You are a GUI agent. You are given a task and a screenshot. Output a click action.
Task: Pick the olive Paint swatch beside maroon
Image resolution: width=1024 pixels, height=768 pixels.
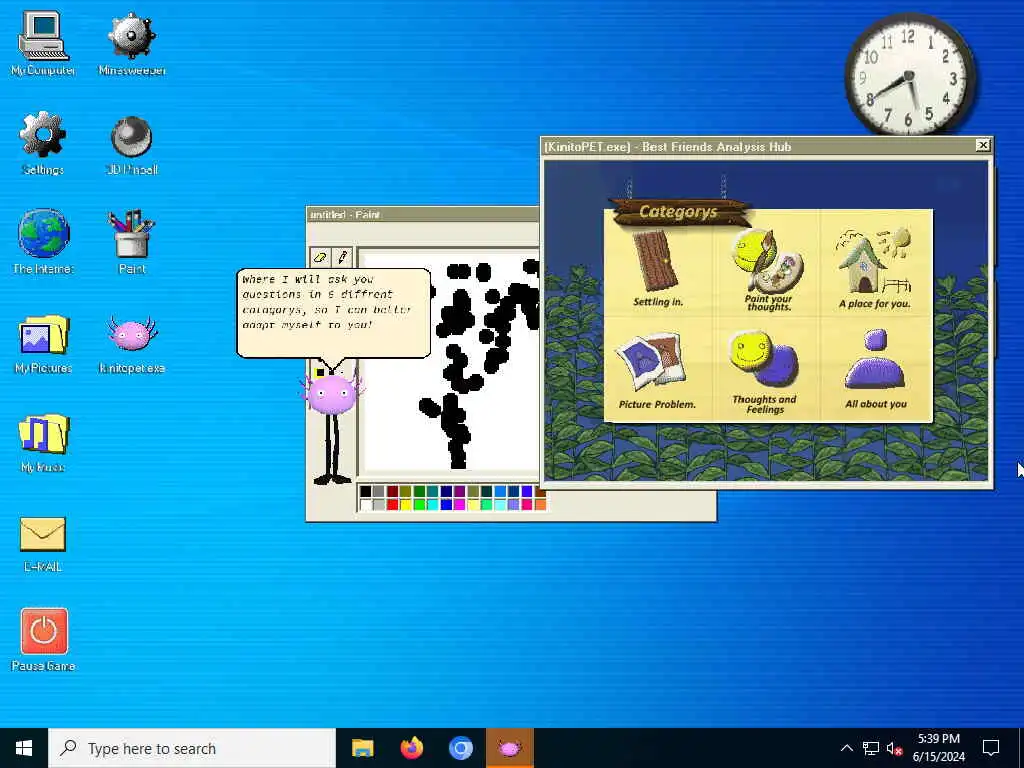coord(406,491)
